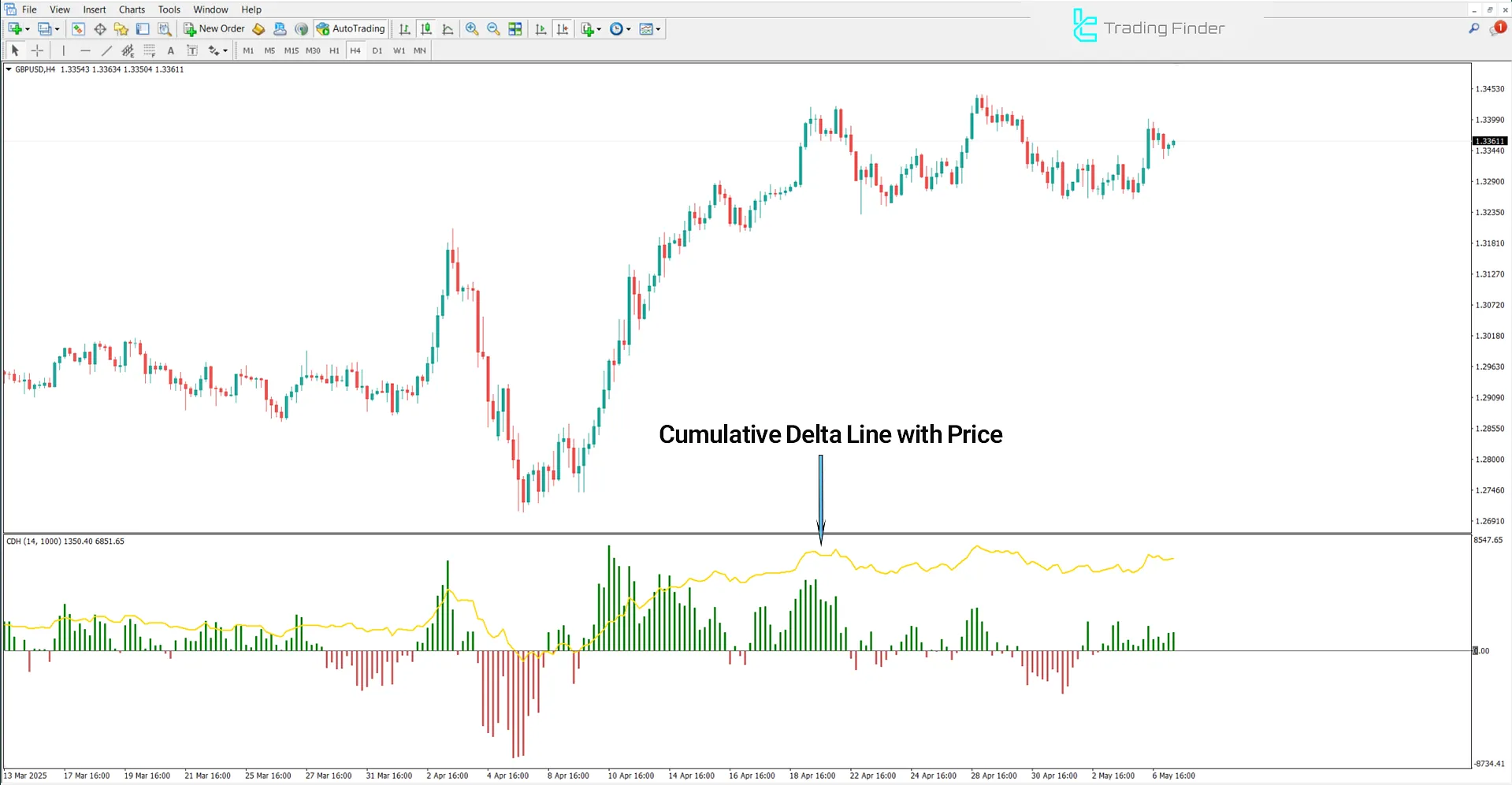
Task: Open the Market Watch panel
Action: tap(78, 29)
